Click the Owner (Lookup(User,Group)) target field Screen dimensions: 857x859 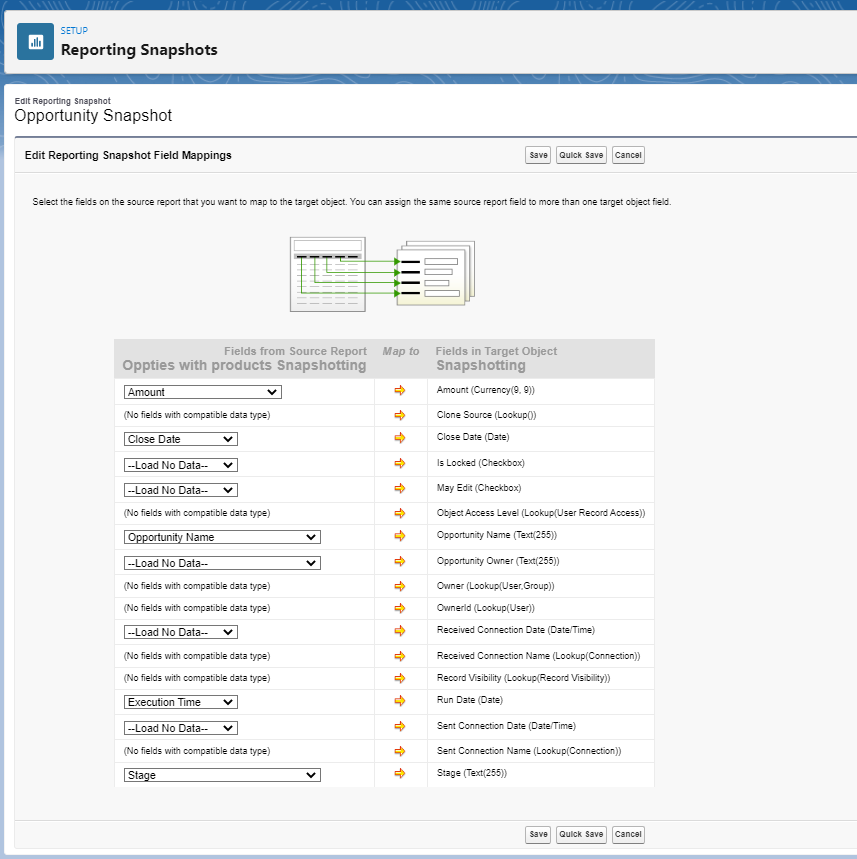click(495, 586)
